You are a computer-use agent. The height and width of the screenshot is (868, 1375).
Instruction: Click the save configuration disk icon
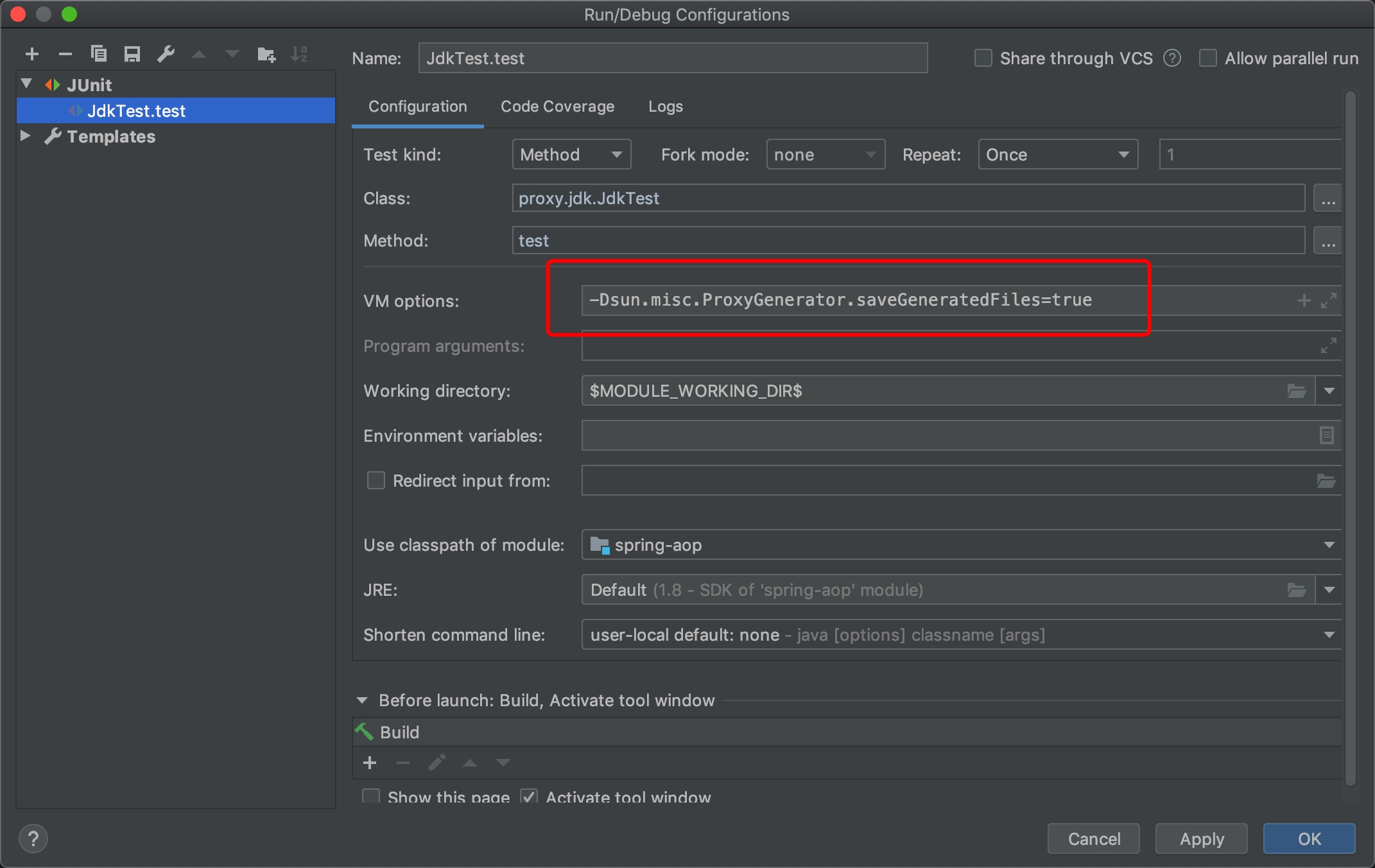click(132, 55)
